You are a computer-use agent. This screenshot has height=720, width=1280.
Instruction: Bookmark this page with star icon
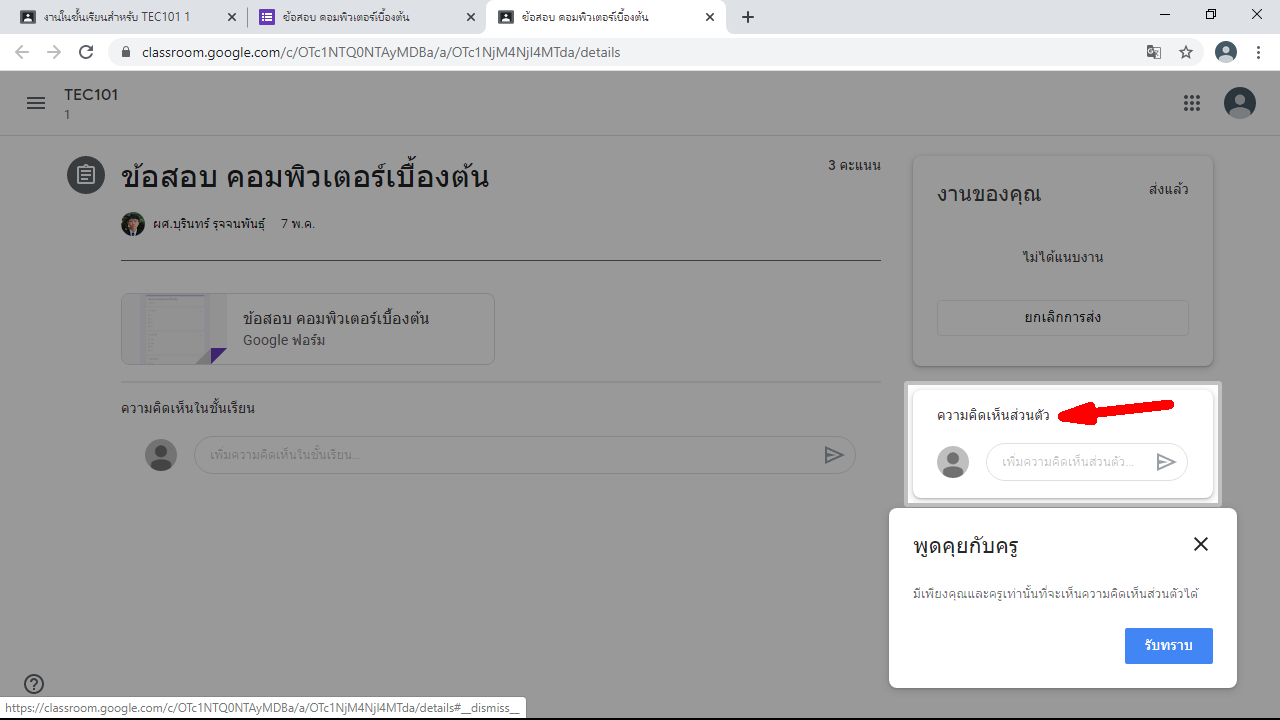click(1186, 52)
